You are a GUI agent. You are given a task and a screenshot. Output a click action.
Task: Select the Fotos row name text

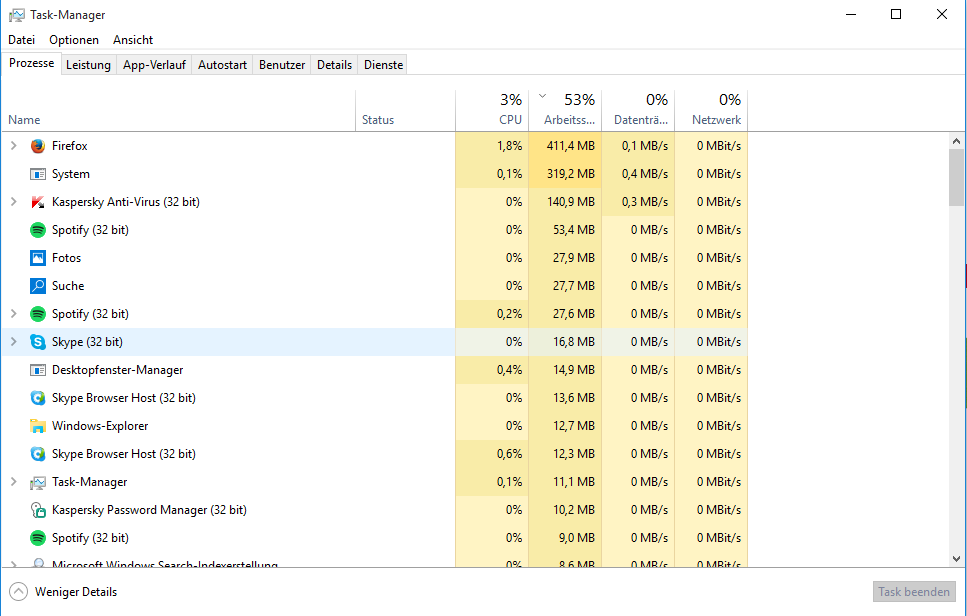pos(66,258)
